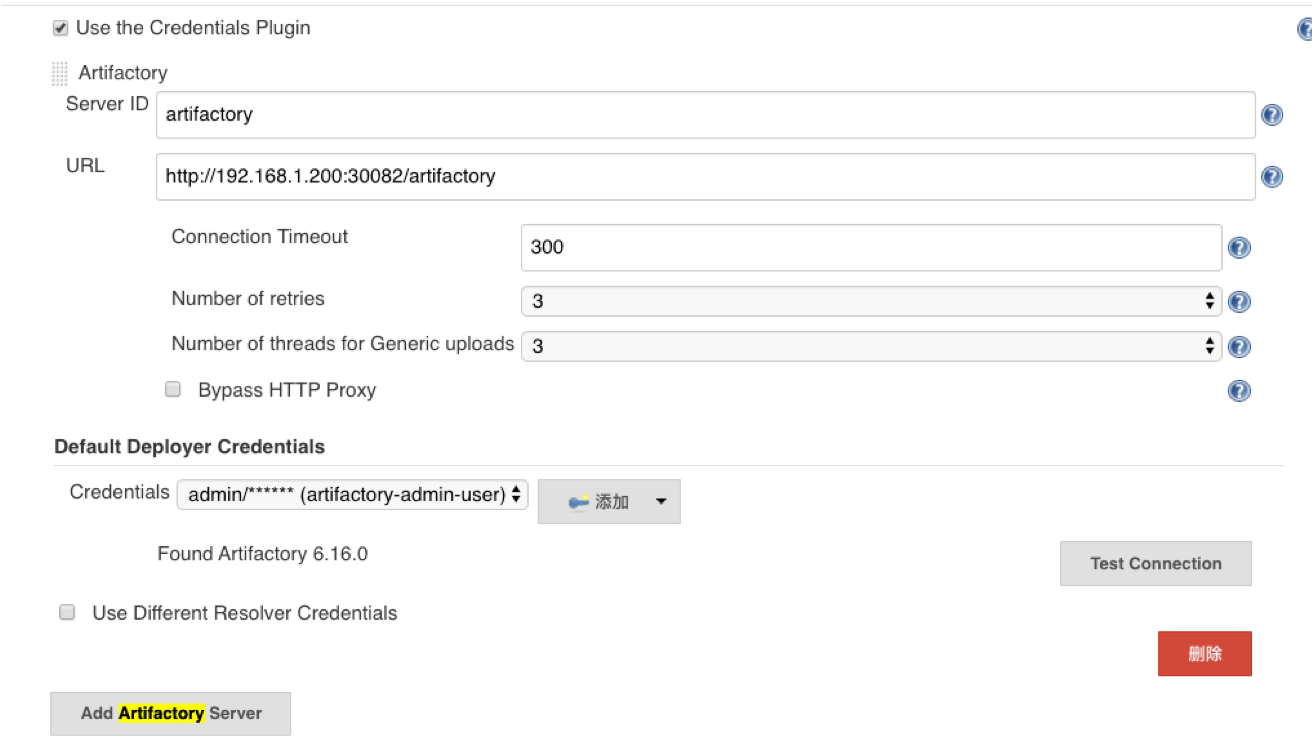The width and height of the screenshot is (1312, 743).
Task: Open help for Generic uploads threads
Action: point(1239,347)
